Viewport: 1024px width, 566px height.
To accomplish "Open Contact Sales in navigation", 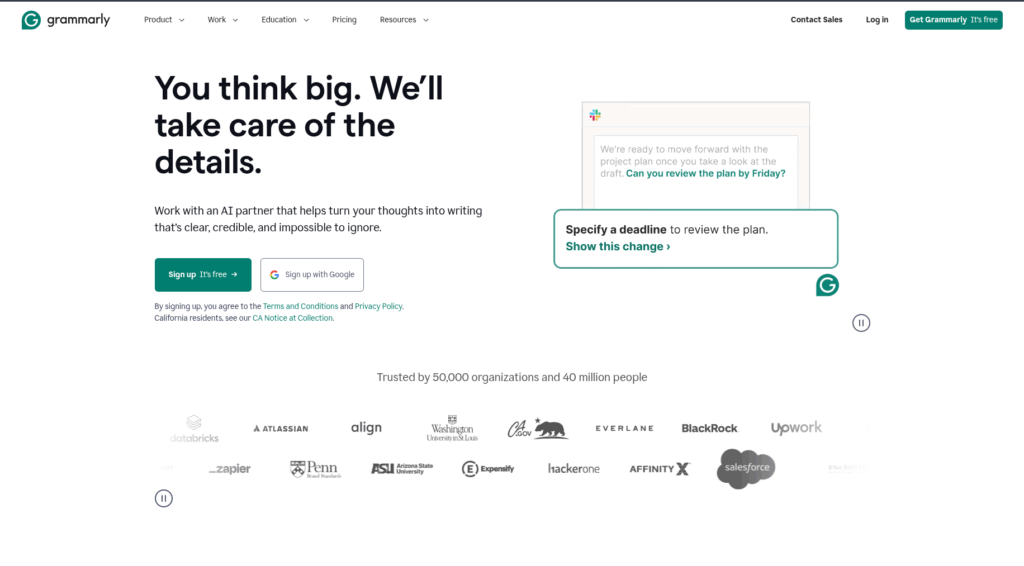I will (x=816, y=20).
